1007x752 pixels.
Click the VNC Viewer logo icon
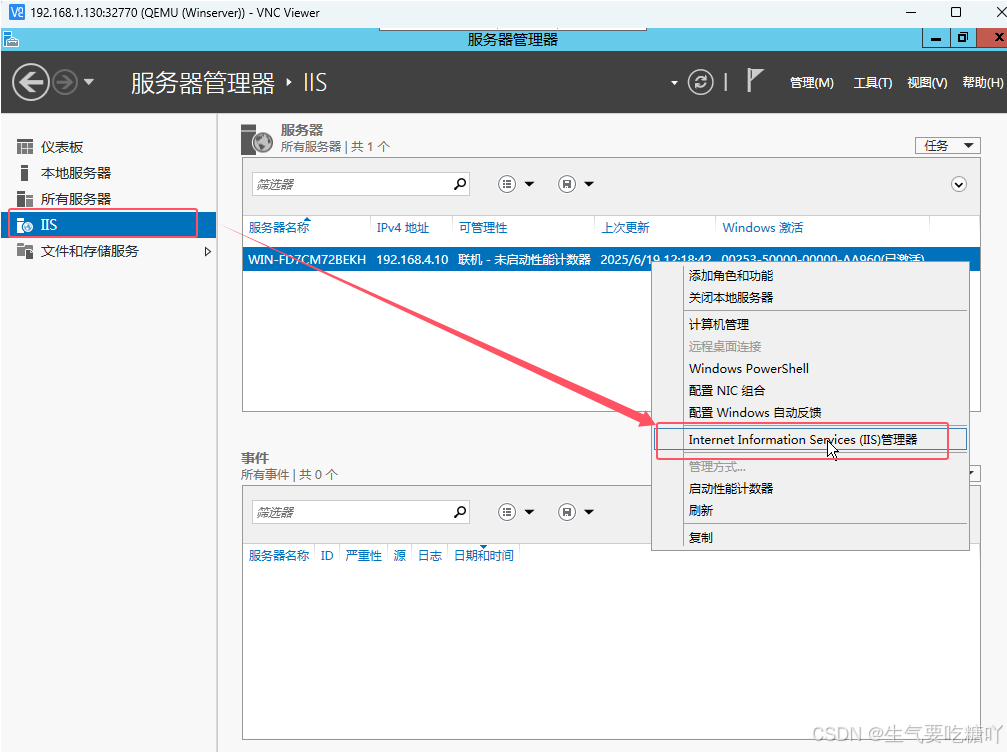tap(17, 12)
